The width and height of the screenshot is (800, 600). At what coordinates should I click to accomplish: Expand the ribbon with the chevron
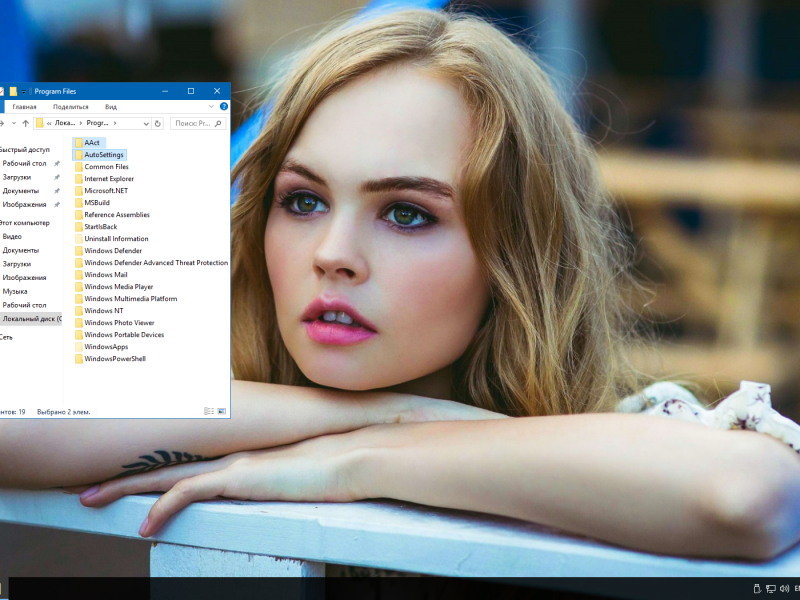pos(211,106)
